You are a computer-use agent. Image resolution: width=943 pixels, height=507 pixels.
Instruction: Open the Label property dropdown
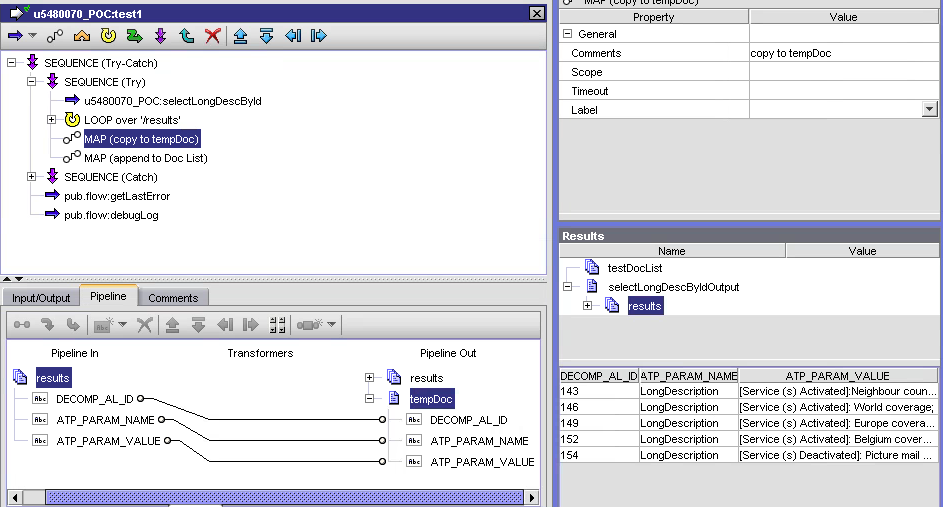(x=929, y=109)
